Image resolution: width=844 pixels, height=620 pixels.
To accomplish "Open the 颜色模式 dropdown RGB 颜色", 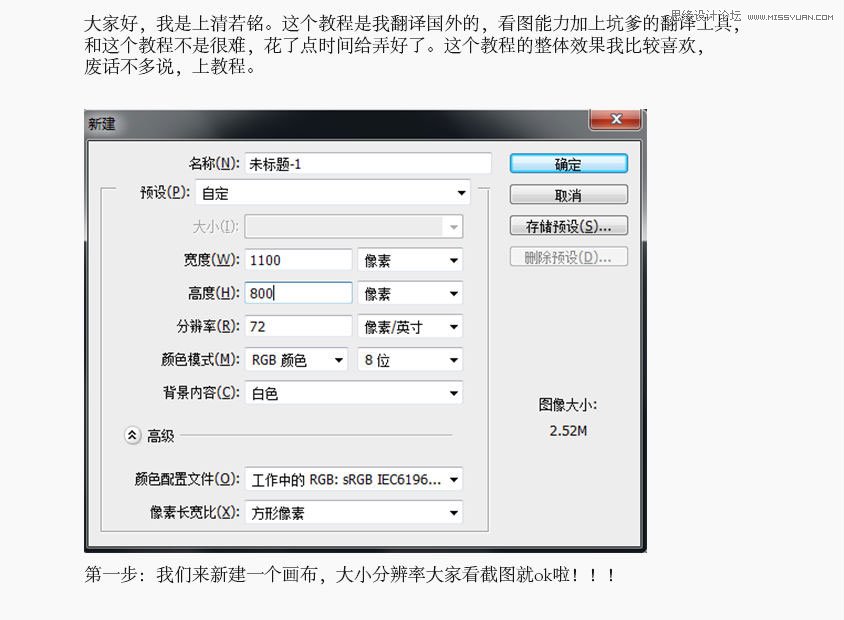I will (x=297, y=360).
